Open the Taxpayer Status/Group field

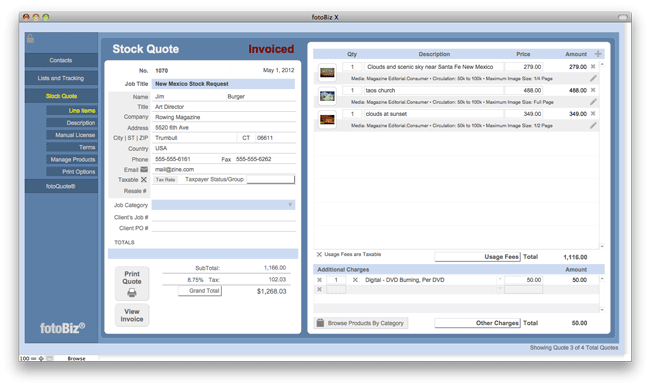[x=270, y=179]
